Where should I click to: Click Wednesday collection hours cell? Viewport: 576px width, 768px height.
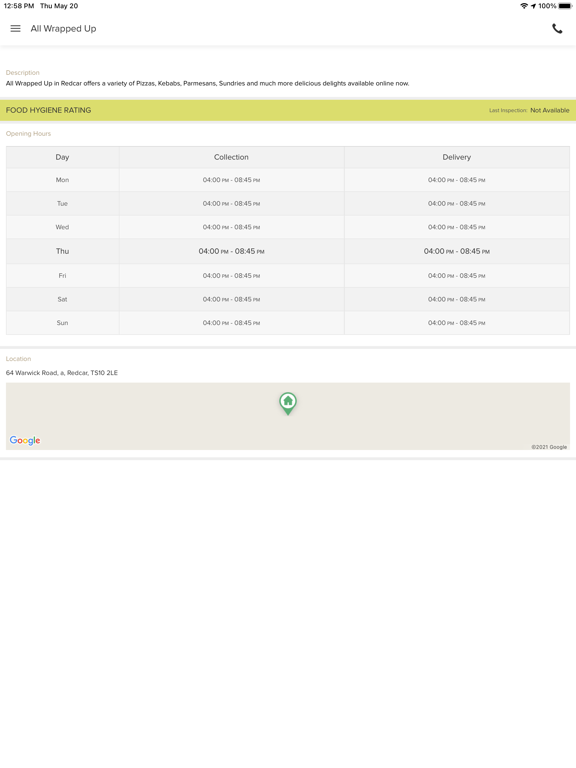pos(231,227)
